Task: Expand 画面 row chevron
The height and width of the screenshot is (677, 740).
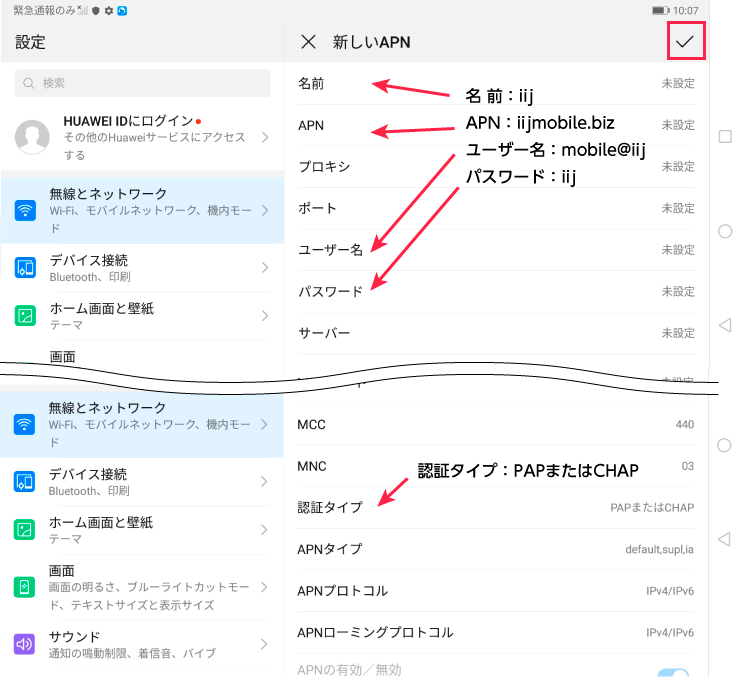Action: tap(264, 587)
